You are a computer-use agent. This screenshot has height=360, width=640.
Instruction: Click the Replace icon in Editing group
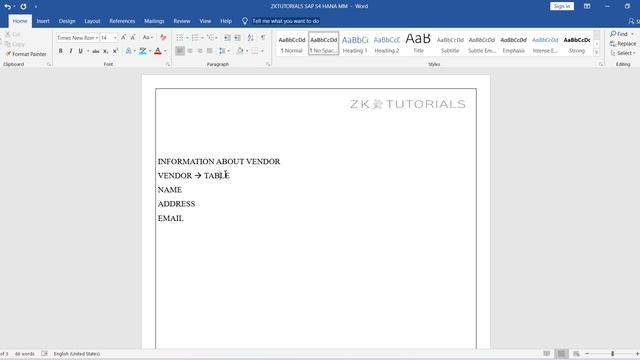[613, 44]
